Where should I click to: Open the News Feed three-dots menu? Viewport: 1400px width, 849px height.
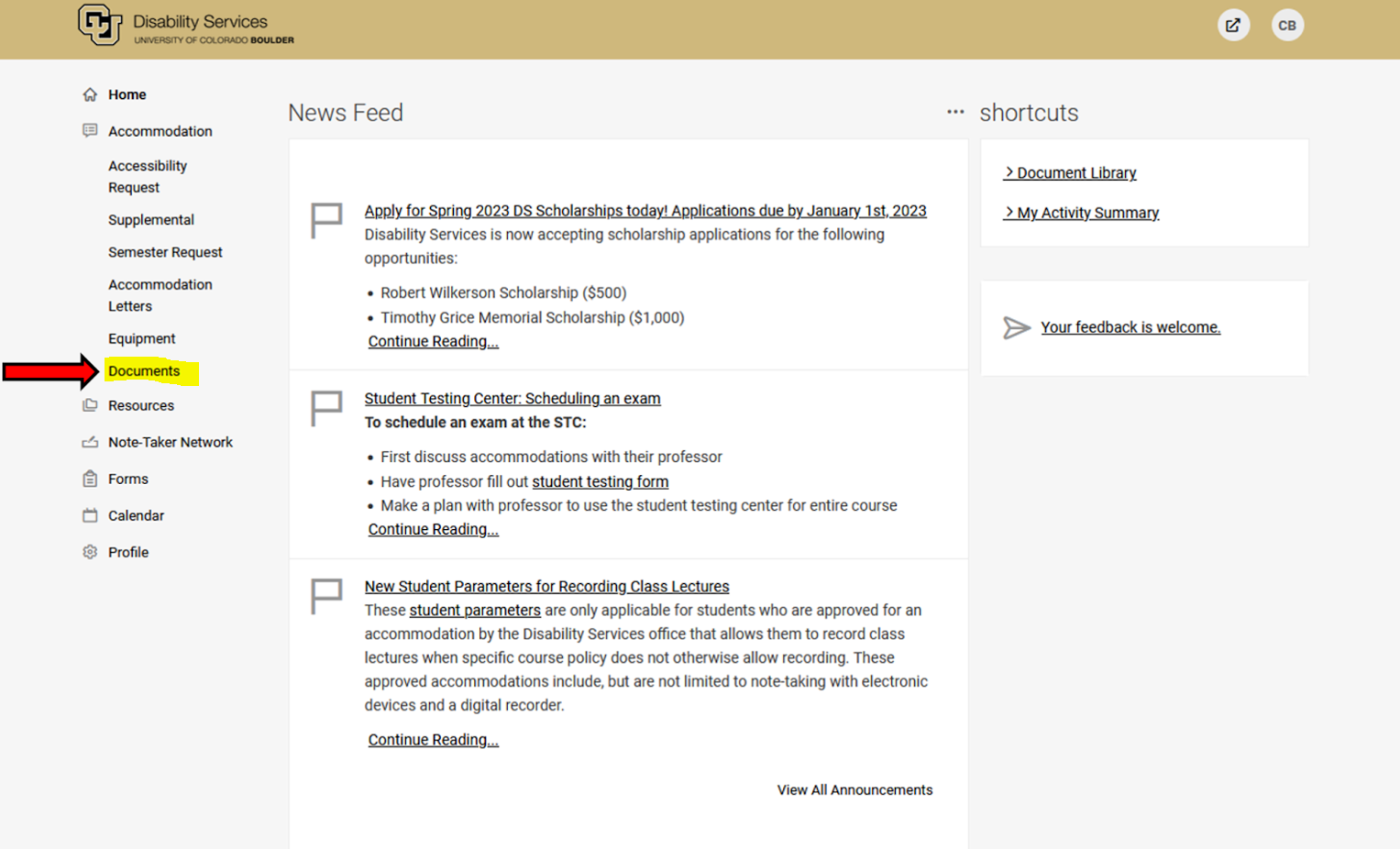click(955, 112)
